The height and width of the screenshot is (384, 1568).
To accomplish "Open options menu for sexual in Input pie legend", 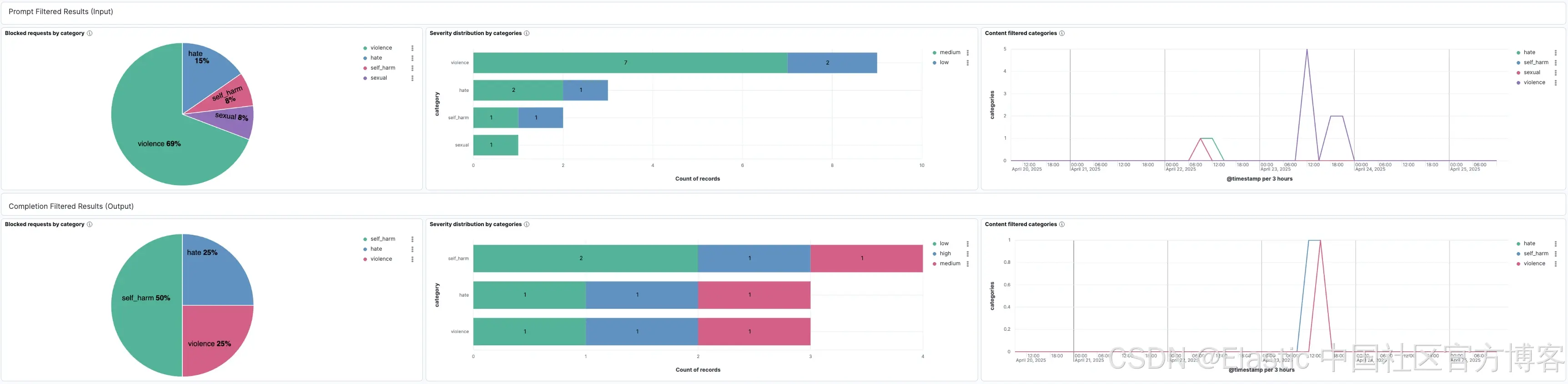I will pyautogui.click(x=412, y=78).
